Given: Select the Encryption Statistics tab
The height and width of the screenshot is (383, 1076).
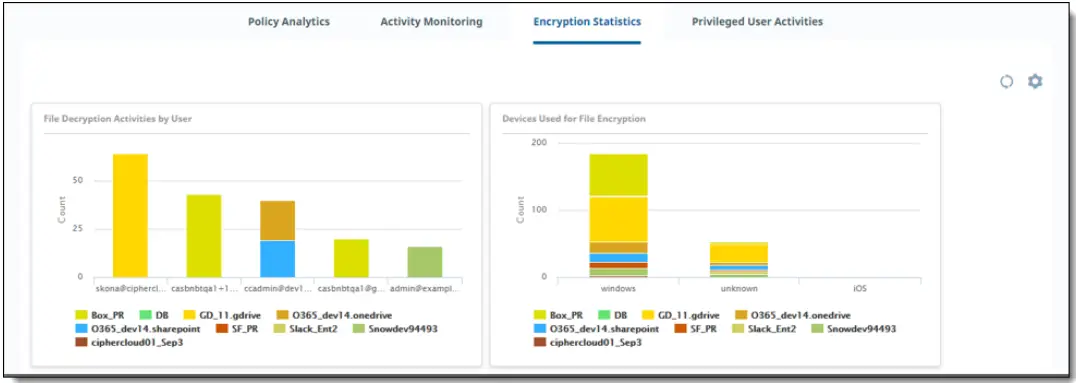Looking at the screenshot, I should (x=587, y=21).
